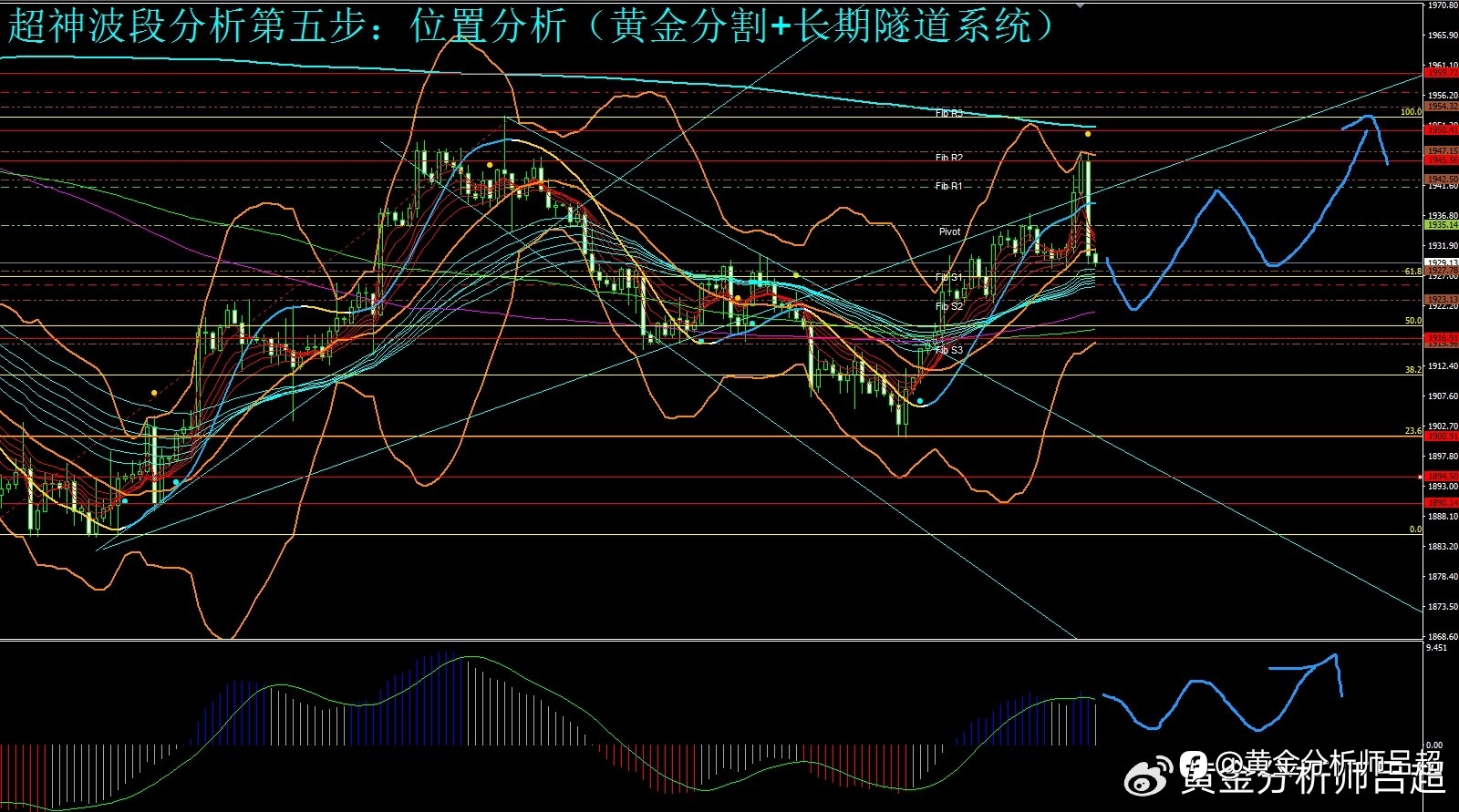
Task: Click the 1956.20 price axis value
Action: click(1443, 95)
